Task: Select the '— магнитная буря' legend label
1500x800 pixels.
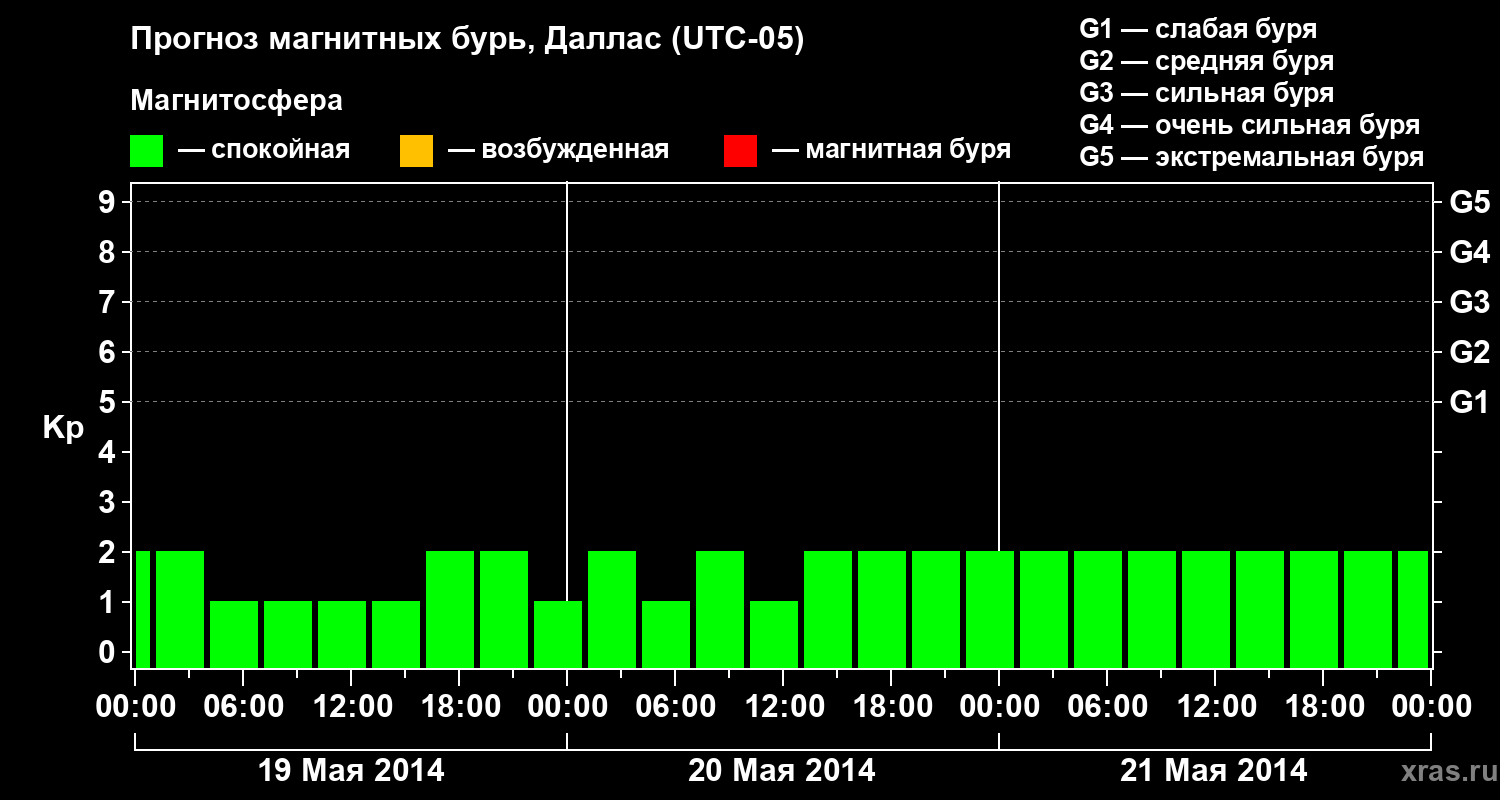Action: coord(892,150)
